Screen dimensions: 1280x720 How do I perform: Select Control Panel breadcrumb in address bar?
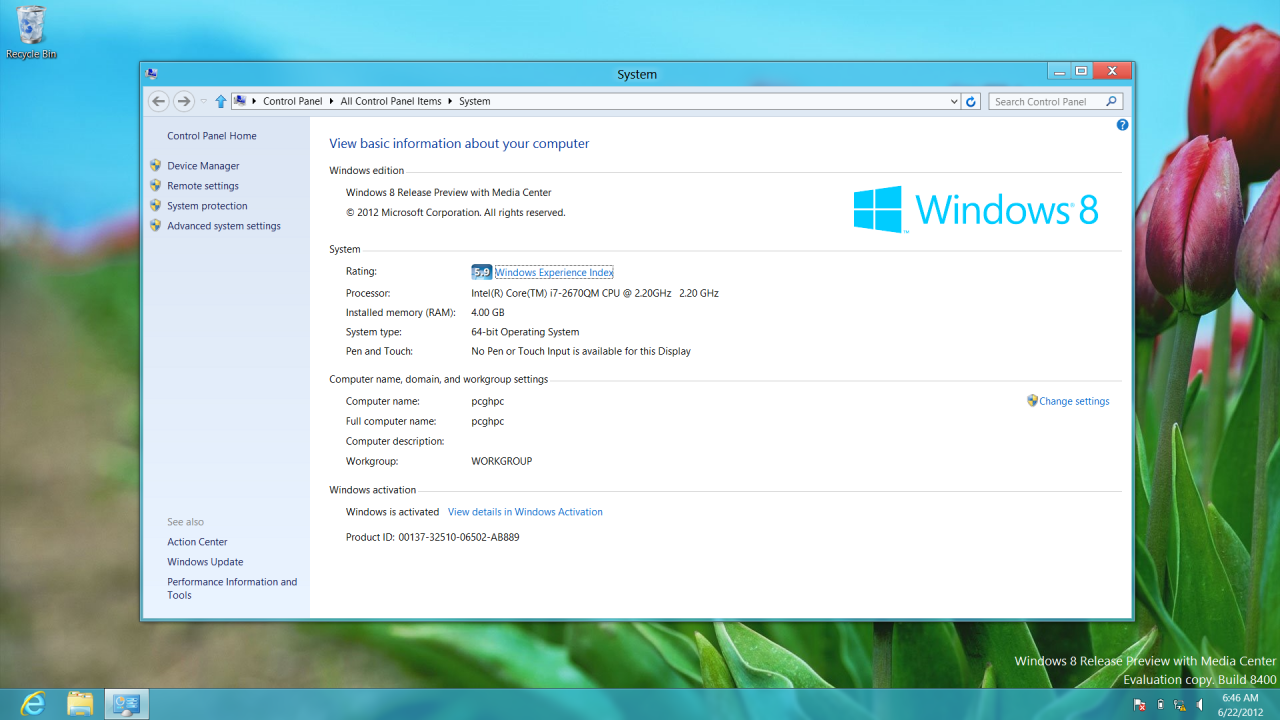tap(293, 101)
